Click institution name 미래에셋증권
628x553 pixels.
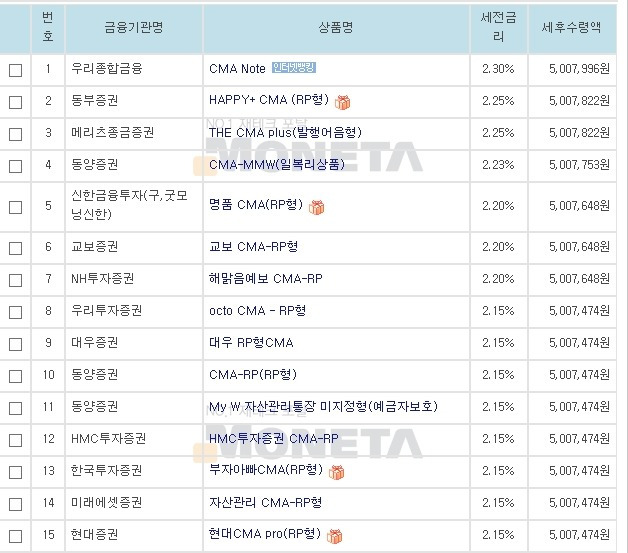pyautogui.click(x=107, y=503)
